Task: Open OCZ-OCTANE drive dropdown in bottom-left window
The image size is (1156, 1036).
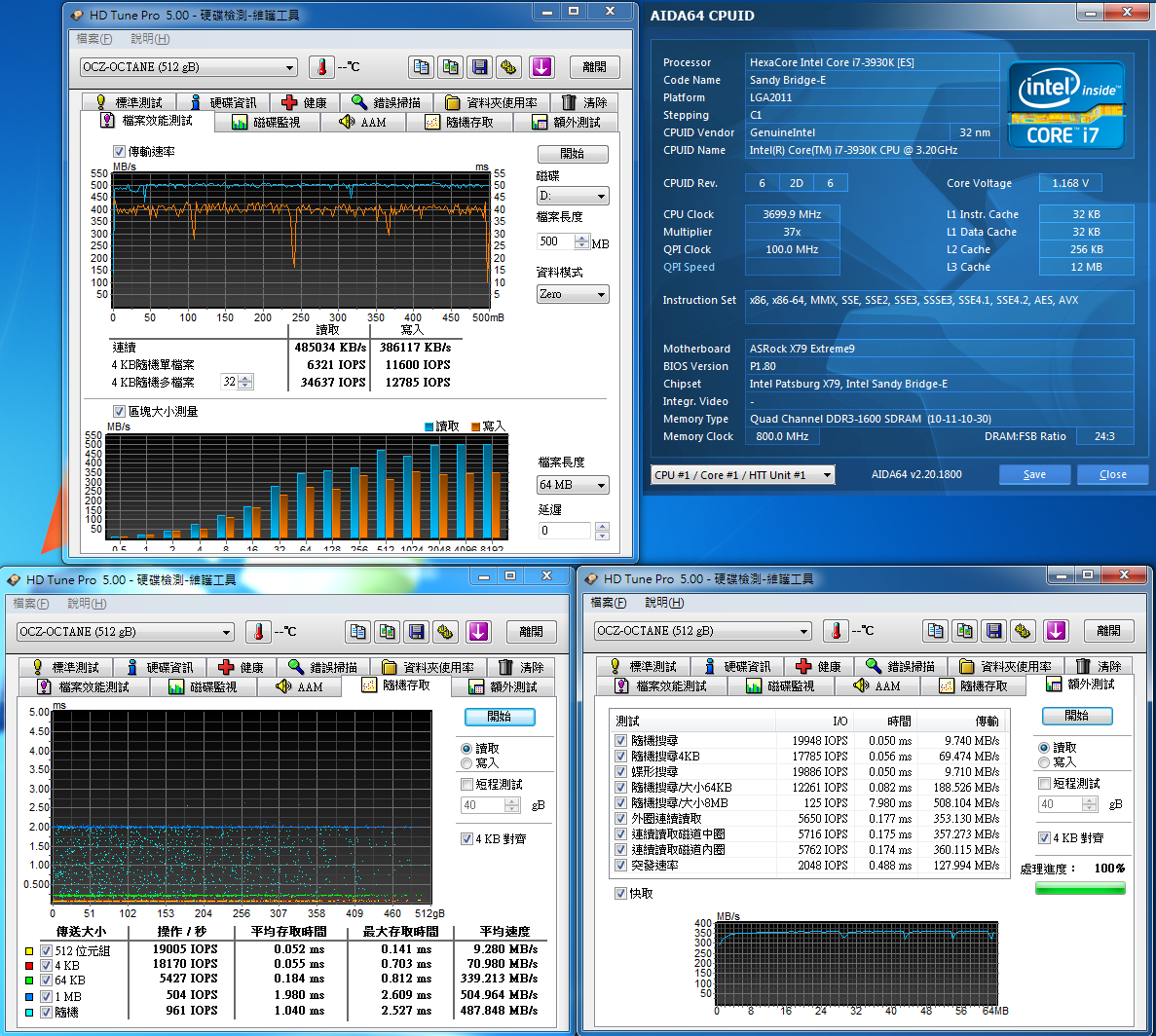Action: 126,632
